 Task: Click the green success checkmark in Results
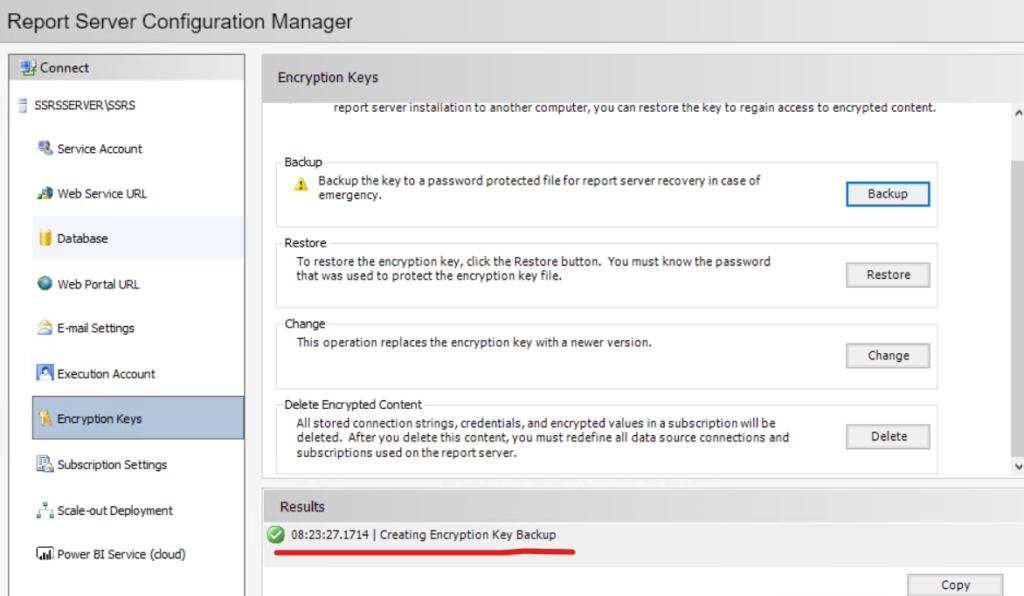(x=276, y=534)
